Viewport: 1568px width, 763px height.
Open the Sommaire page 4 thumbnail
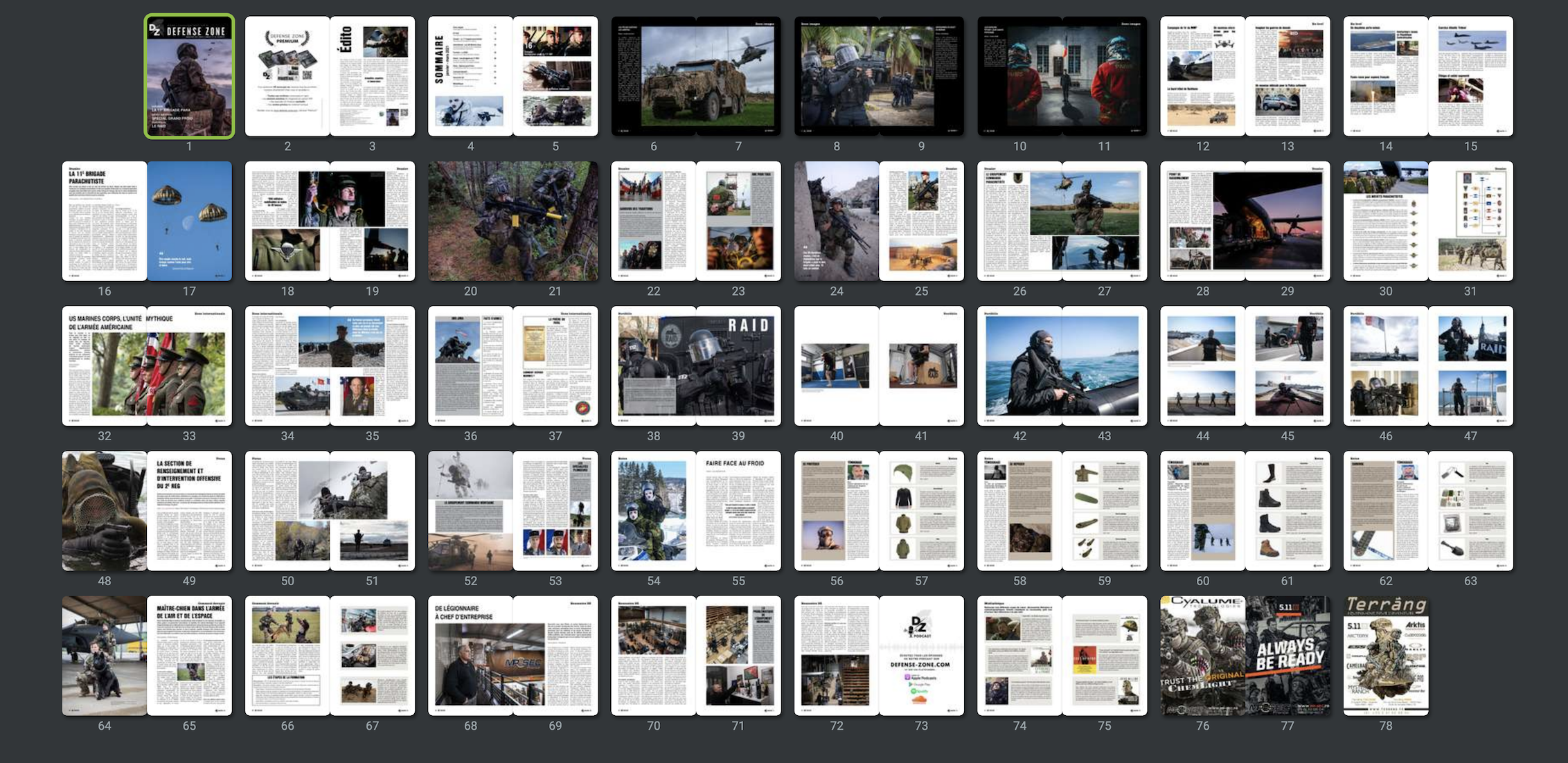point(470,76)
